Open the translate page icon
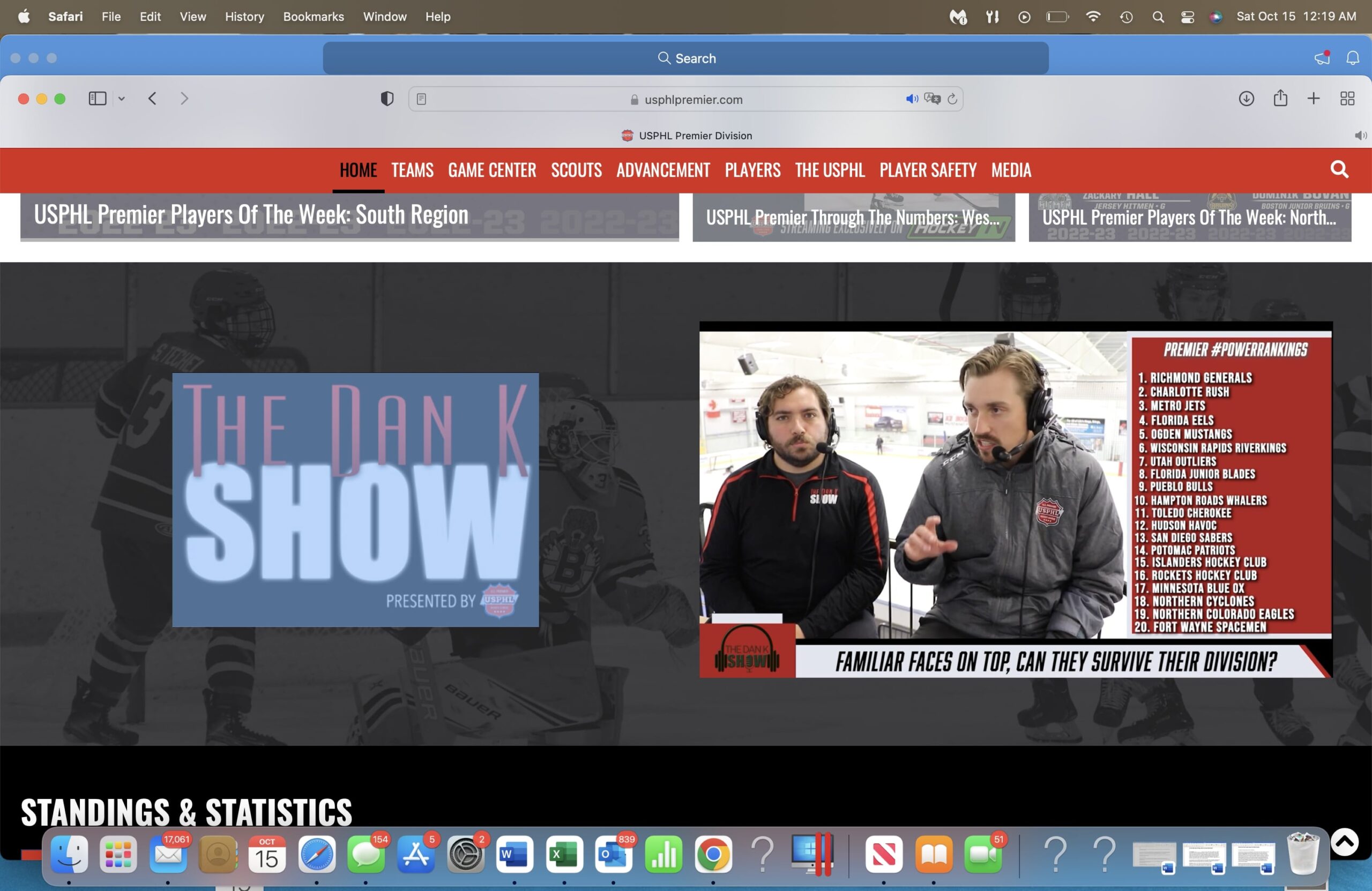Image resolution: width=1372 pixels, height=891 pixels. tap(932, 99)
